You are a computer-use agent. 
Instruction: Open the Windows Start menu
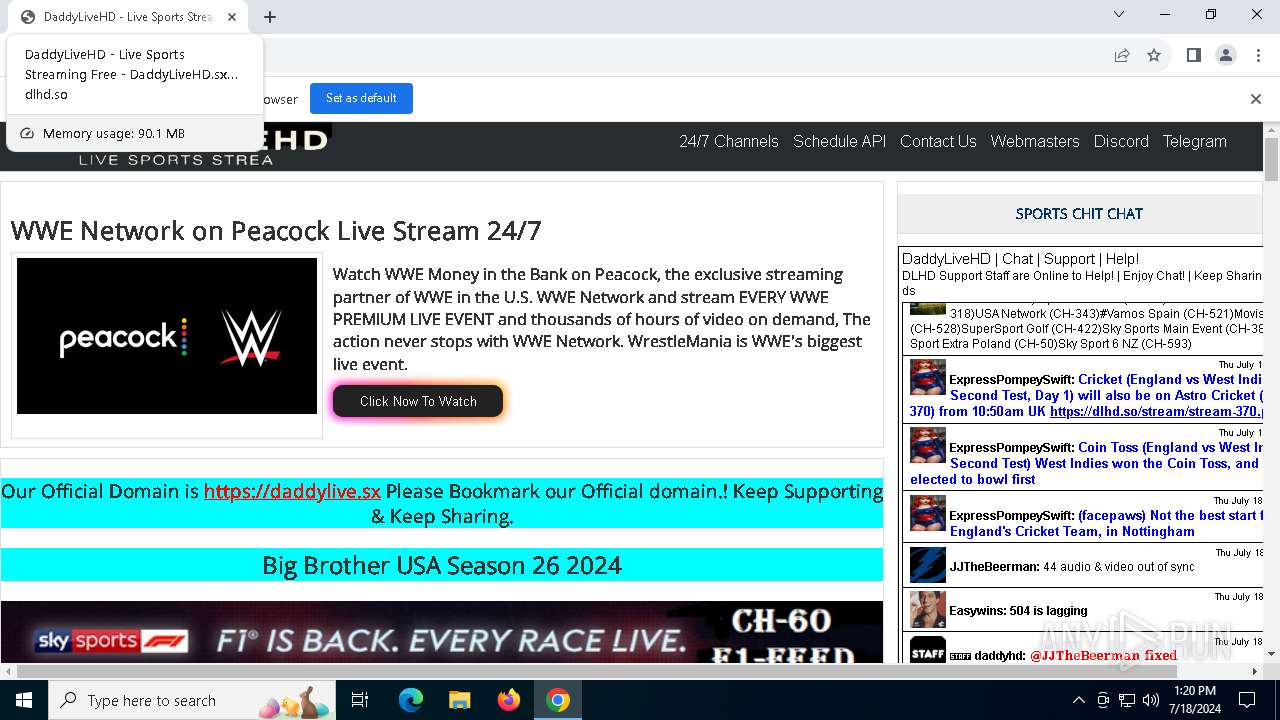coord(24,700)
